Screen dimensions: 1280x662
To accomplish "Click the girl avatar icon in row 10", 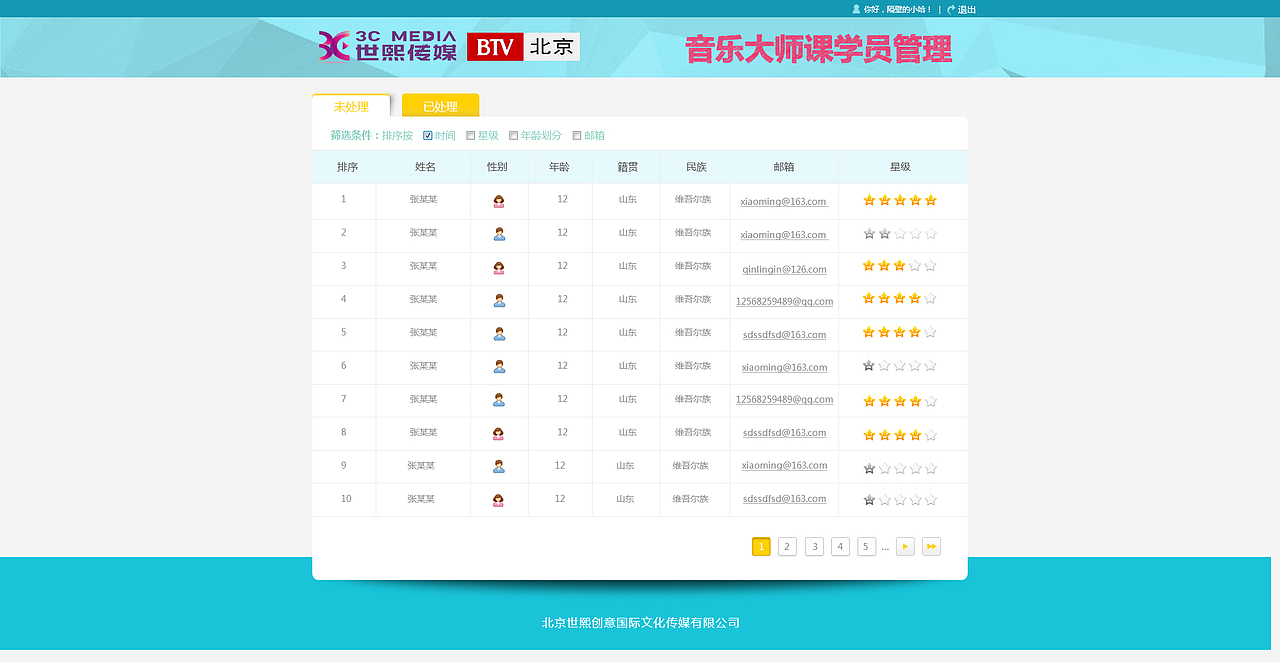I will (x=499, y=499).
